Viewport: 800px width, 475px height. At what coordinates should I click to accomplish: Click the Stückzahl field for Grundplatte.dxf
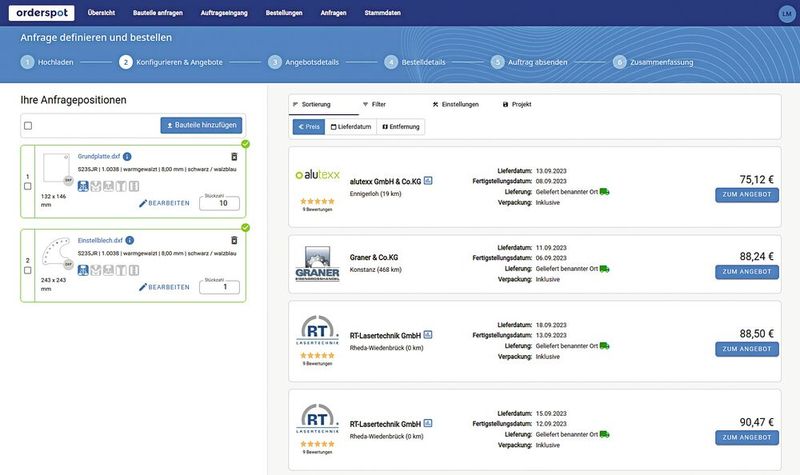pyautogui.click(x=219, y=203)
